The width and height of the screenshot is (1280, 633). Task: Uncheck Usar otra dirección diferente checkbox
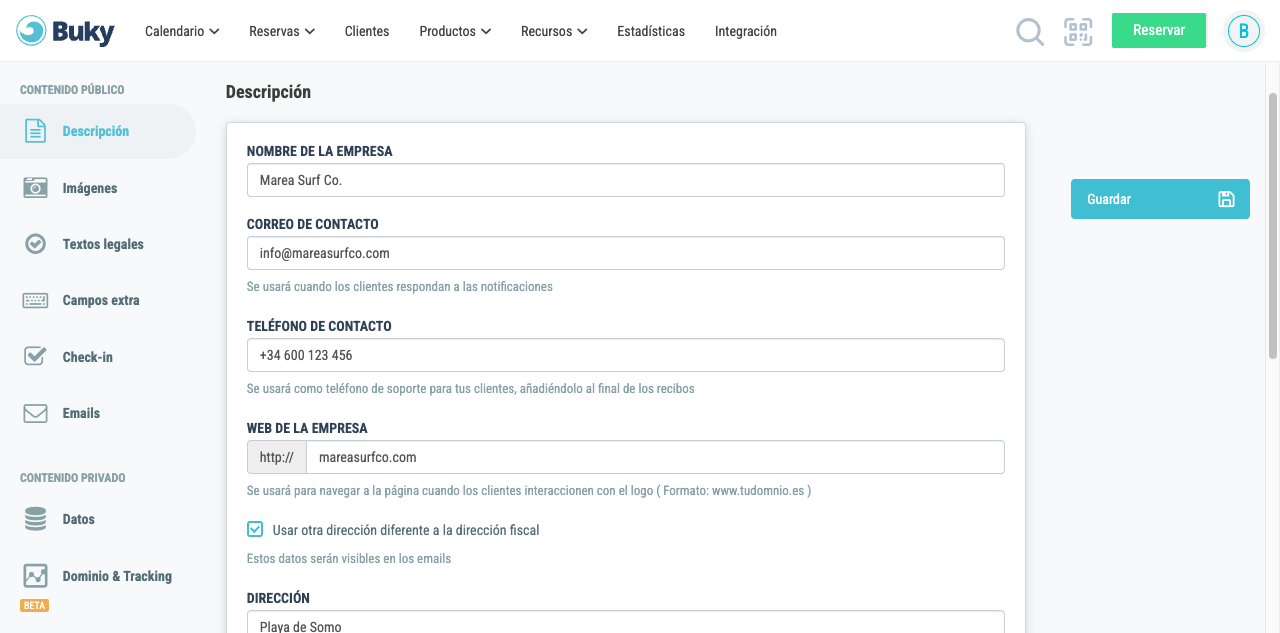point(255,529)
